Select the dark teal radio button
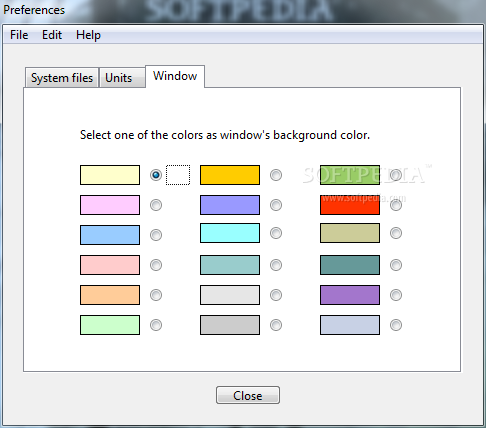The image size is (486, 428). pos(396,265)
